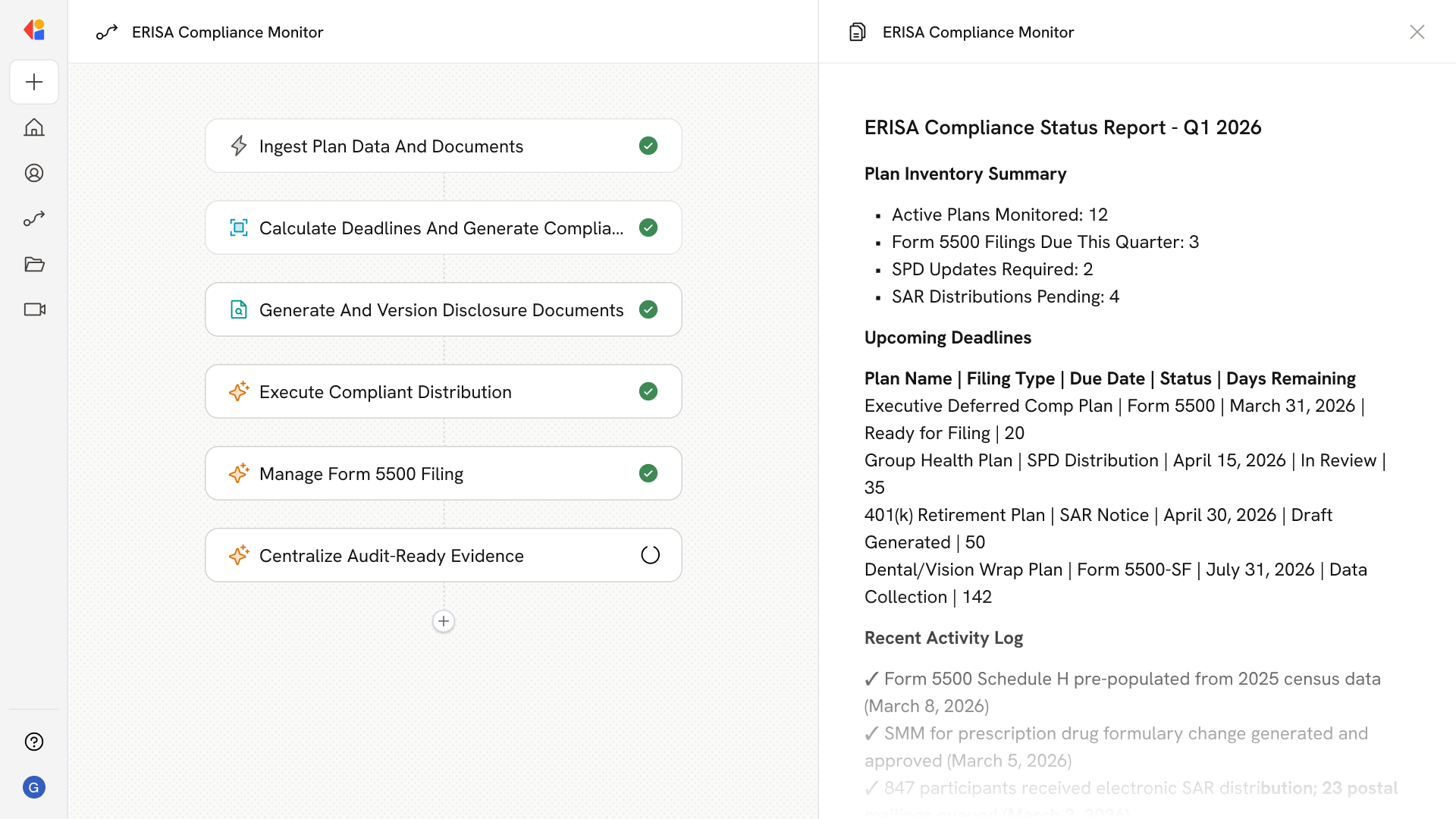Viewport: 1456px width, 819px height.
Task: Open the profile/account icon in sidebar
Action: (x=34, y=173)
